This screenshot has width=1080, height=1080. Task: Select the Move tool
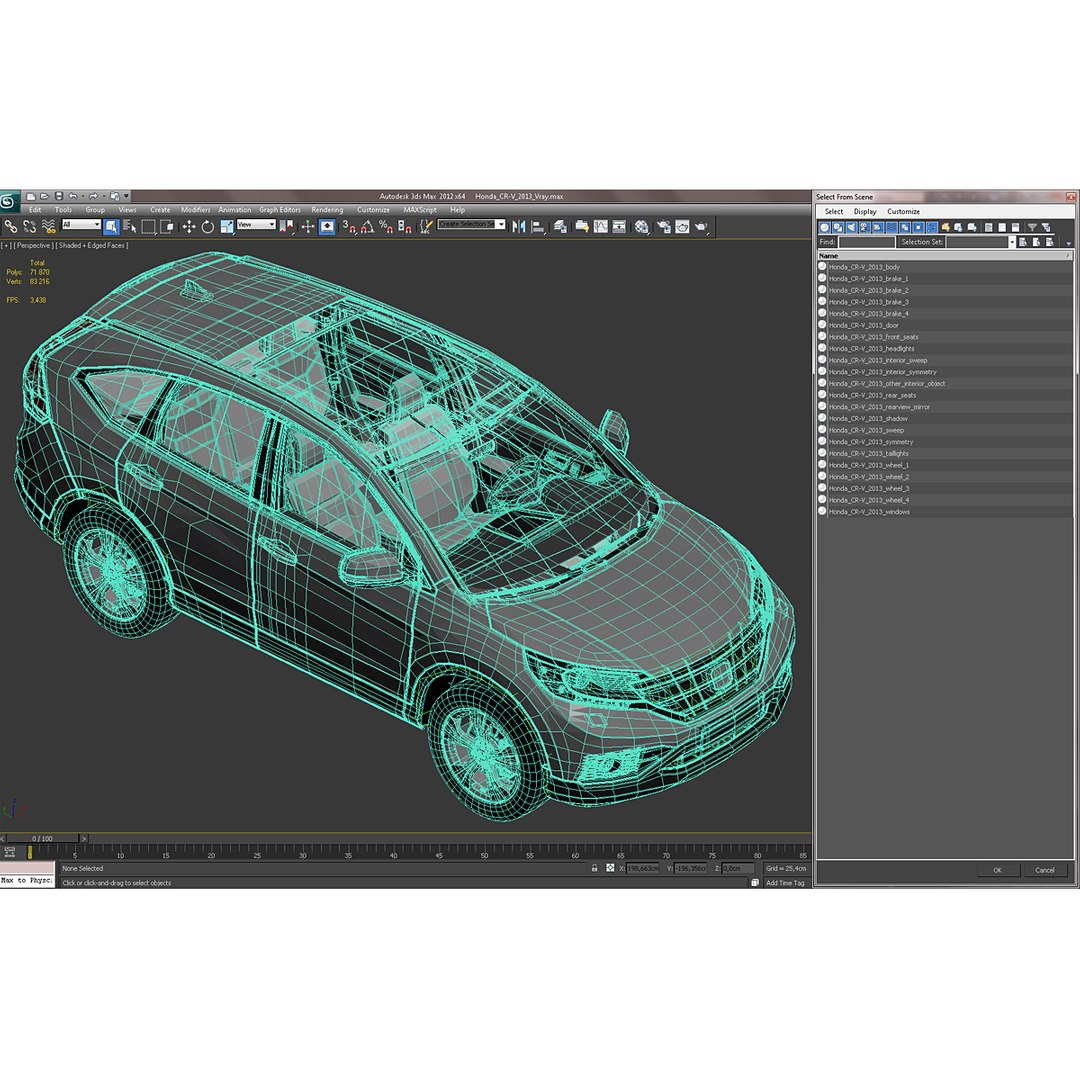(x=189, y=226)
